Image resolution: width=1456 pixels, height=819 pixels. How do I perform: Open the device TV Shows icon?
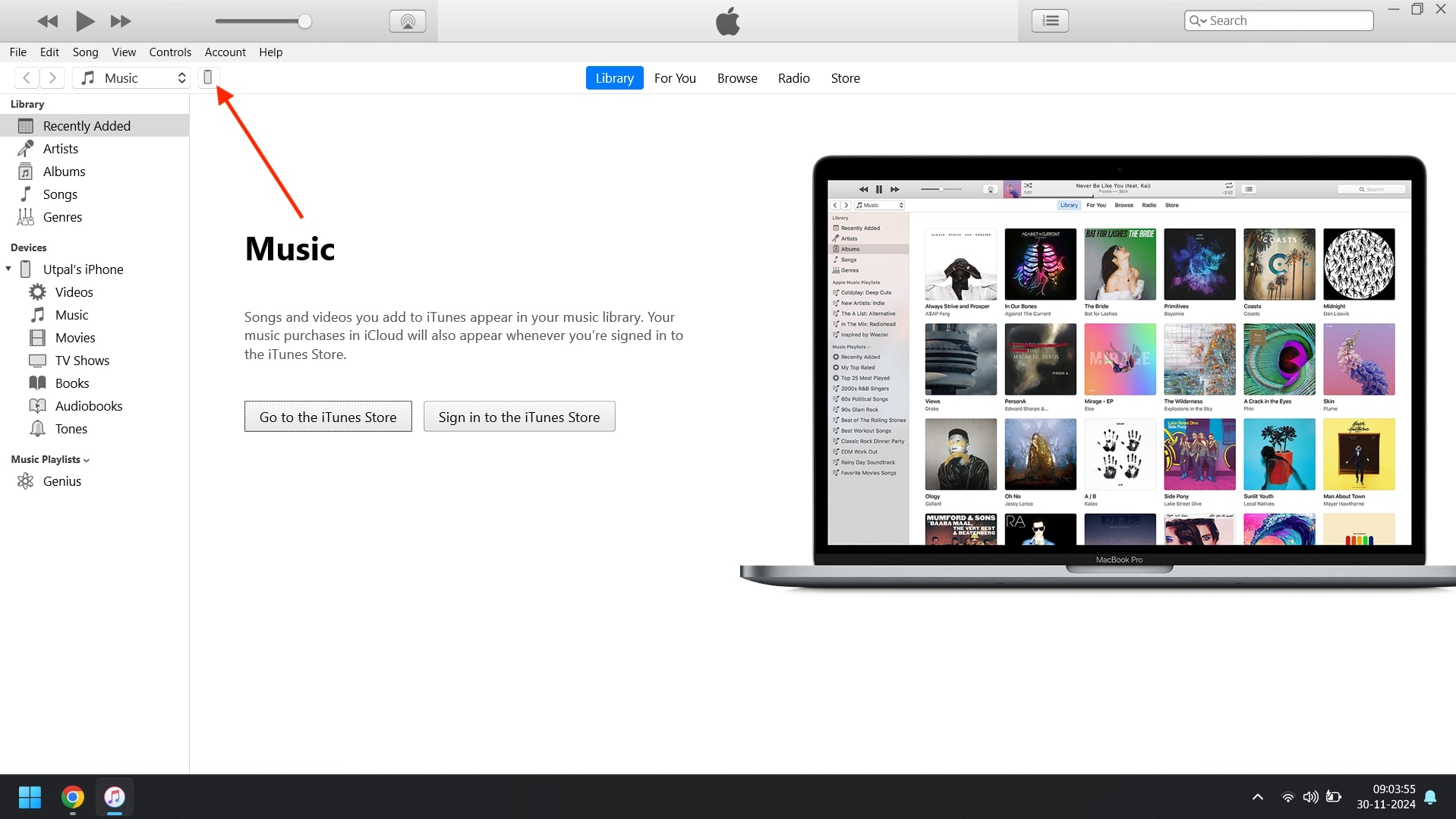[37, 361]
